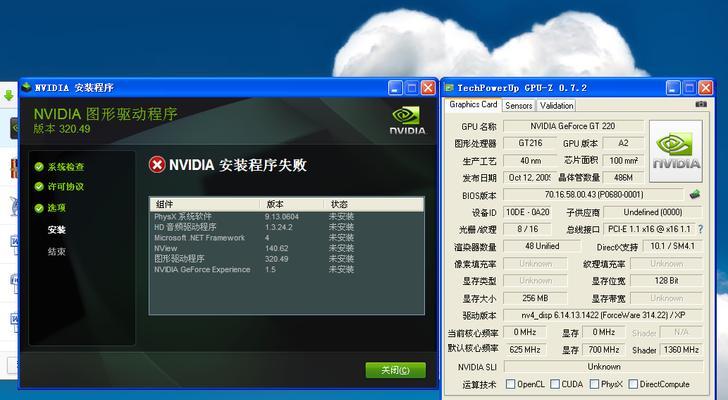Select the HD 音频驱动程序 row

click(286, 227)
